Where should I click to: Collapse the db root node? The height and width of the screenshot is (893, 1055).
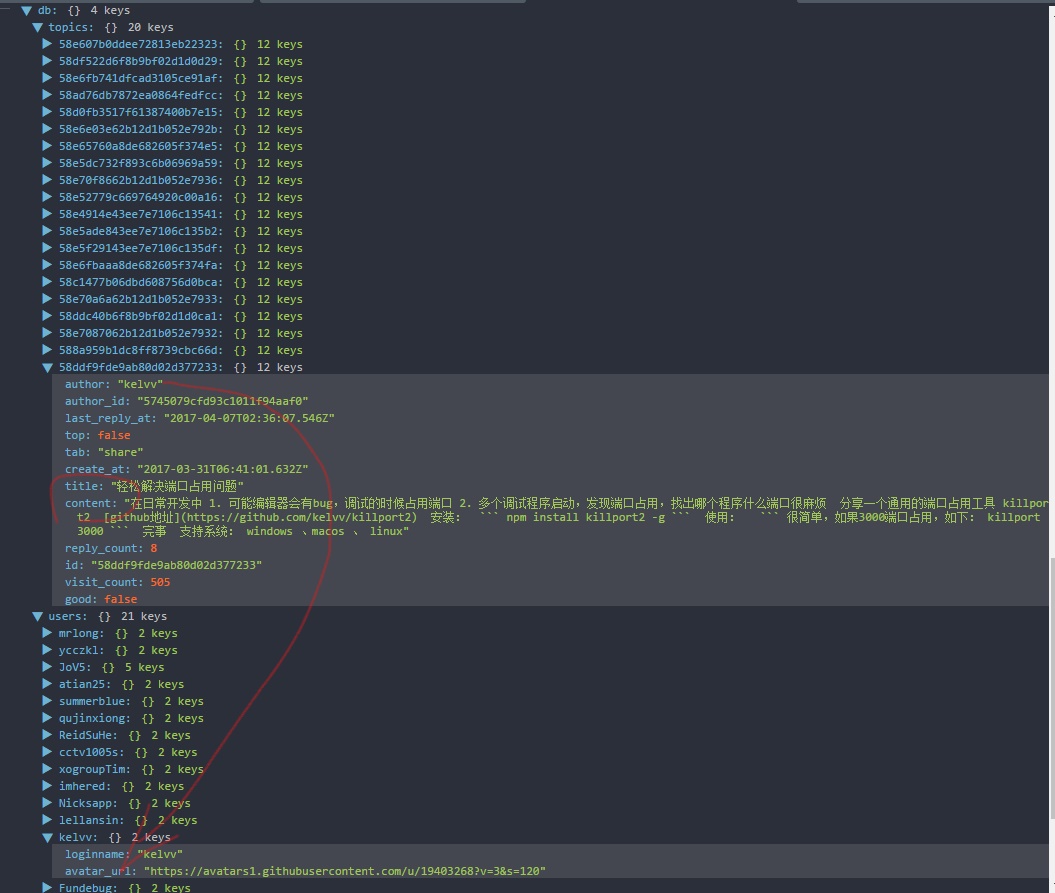27,11
